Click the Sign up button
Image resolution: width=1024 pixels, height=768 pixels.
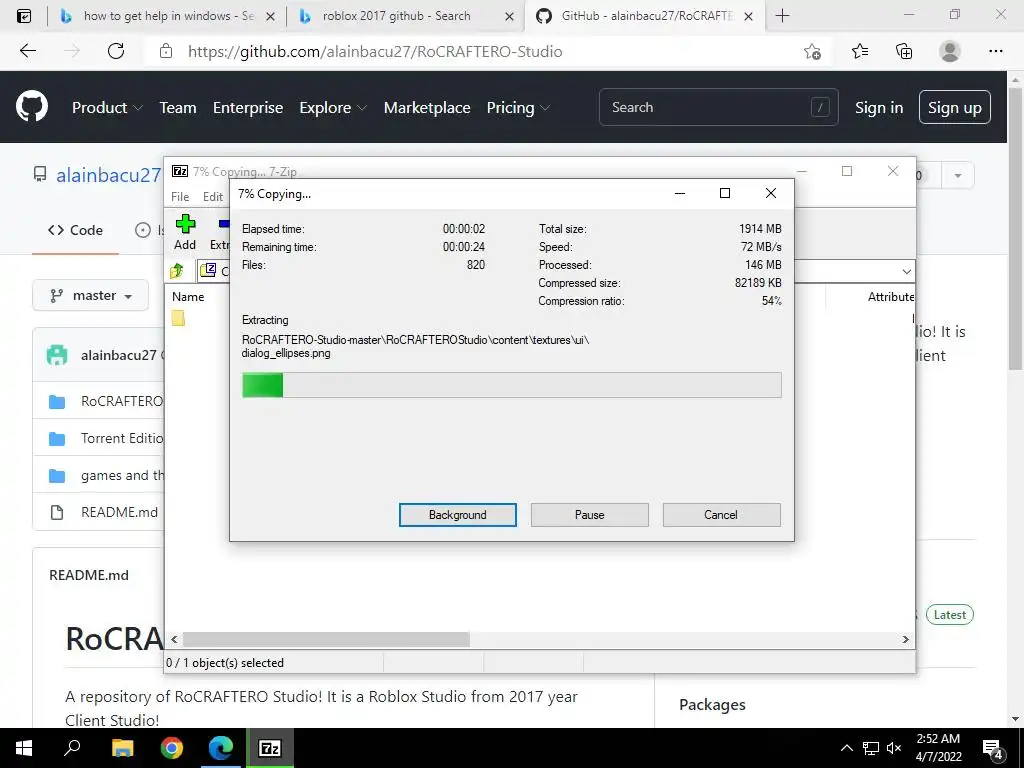pos(955,107)
